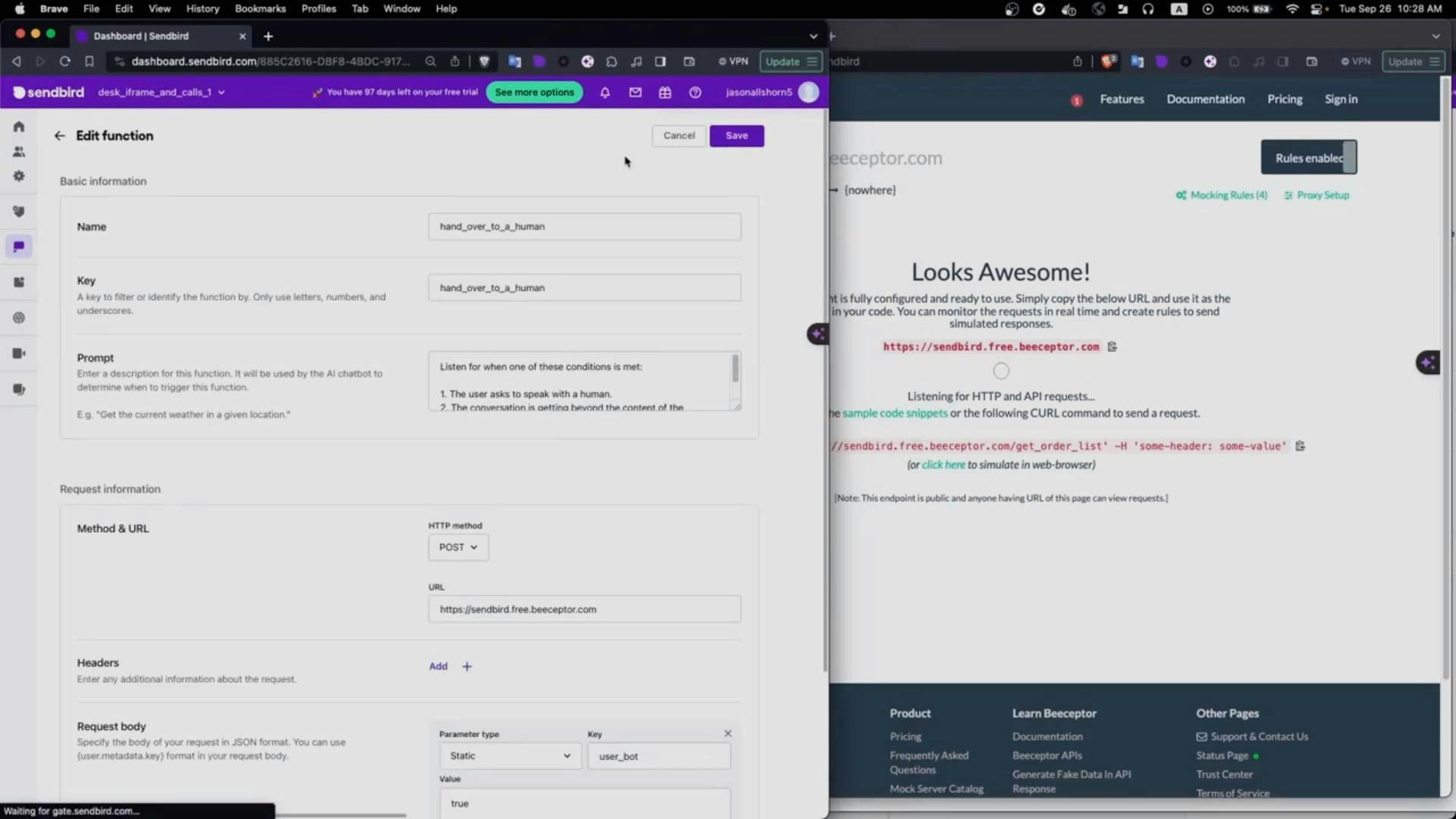The width and height of the screenshot is (1456, 819).
Task: Open the Users section in left sidebar
Action: pyautogui.click(x=19, y=152)
